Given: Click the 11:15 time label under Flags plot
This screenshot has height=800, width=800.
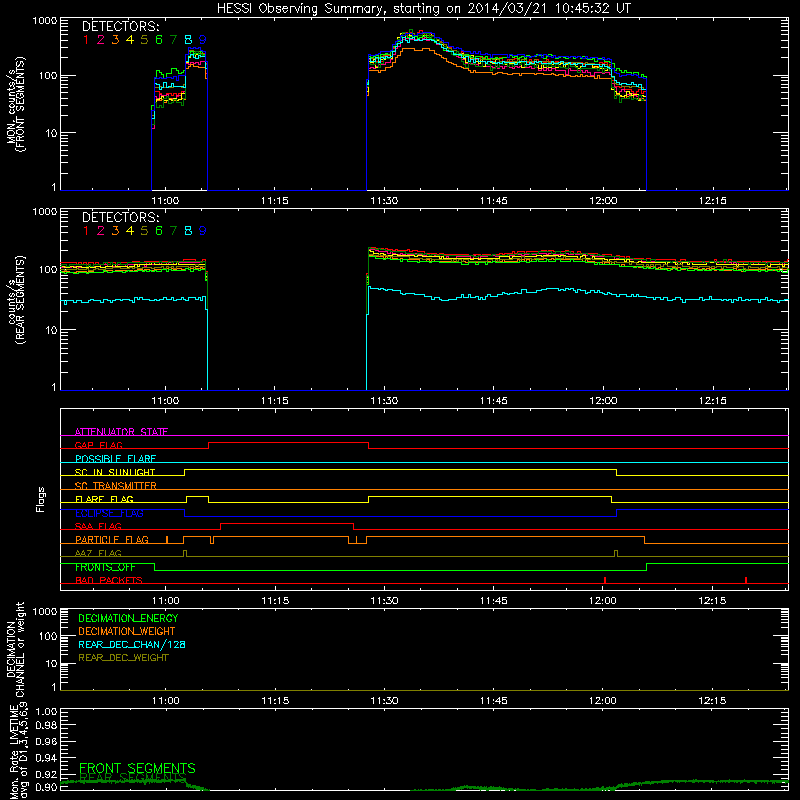Looking at the screenshot, I should [x=275, y=601].
